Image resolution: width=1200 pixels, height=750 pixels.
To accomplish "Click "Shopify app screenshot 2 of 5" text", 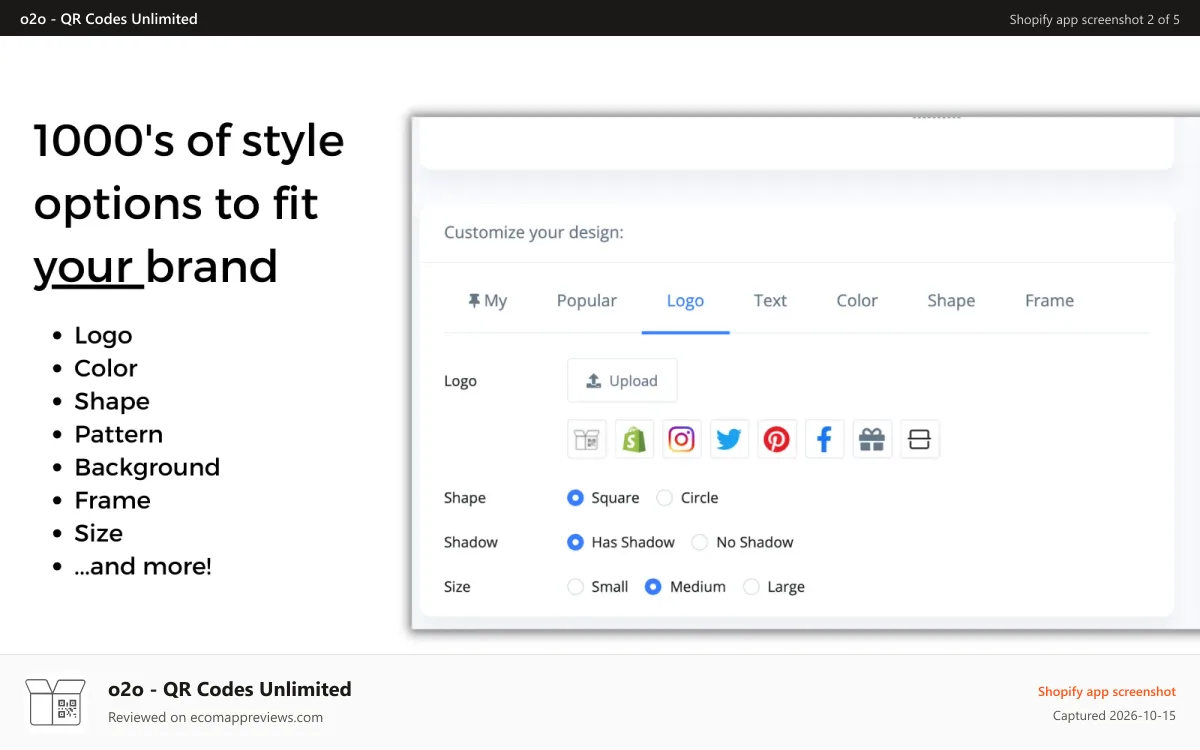I will (1095, 19).
